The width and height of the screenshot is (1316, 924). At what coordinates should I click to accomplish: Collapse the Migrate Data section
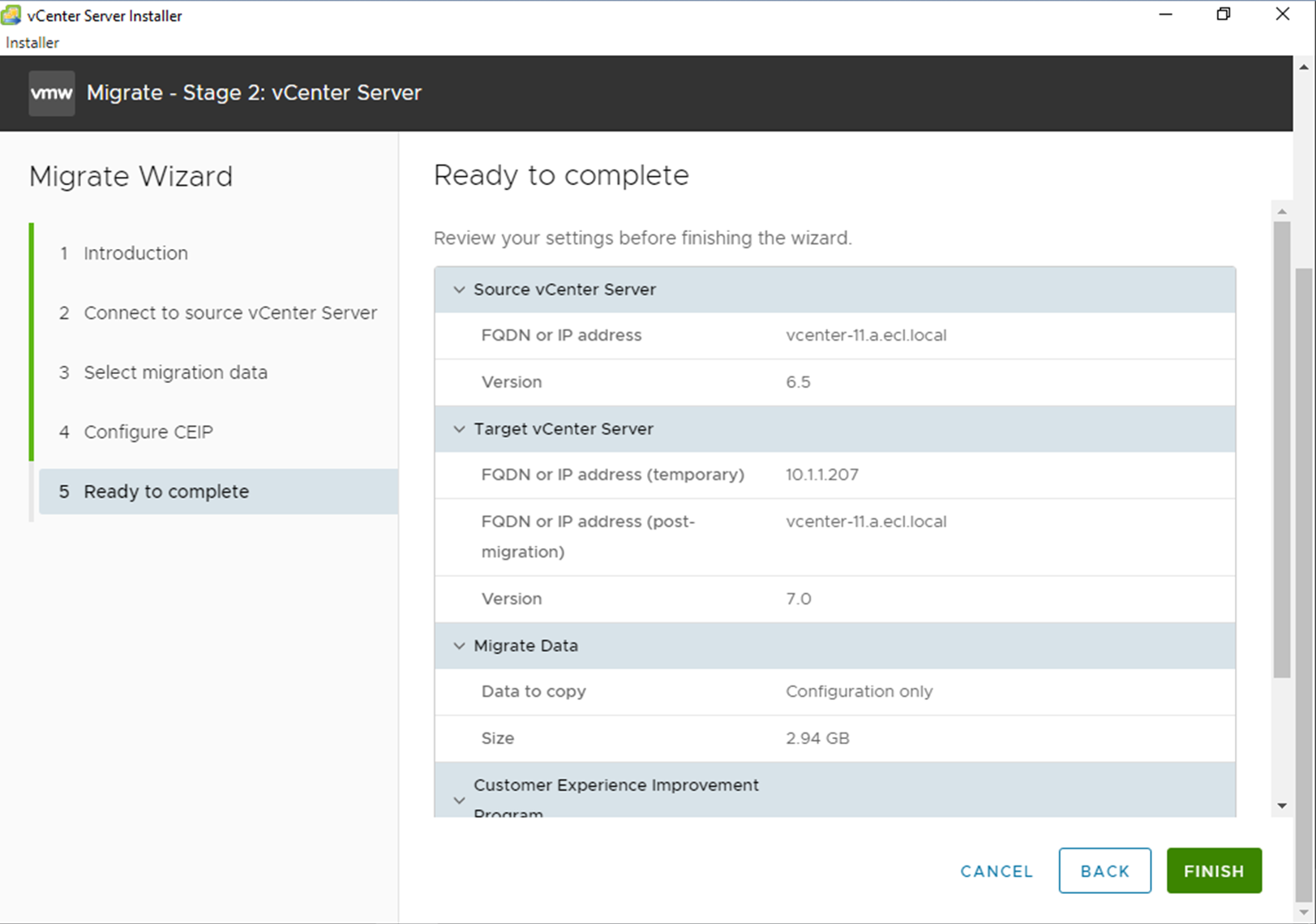point(459,646)
